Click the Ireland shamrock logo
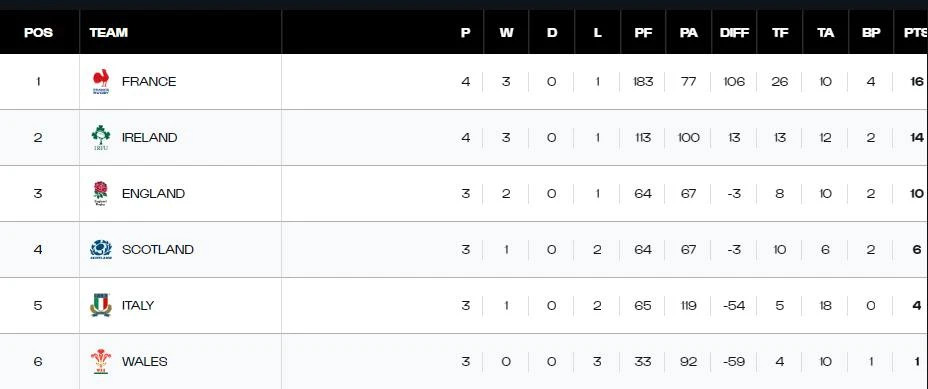This screenshot has width=928, height=389. pos(101,137)
